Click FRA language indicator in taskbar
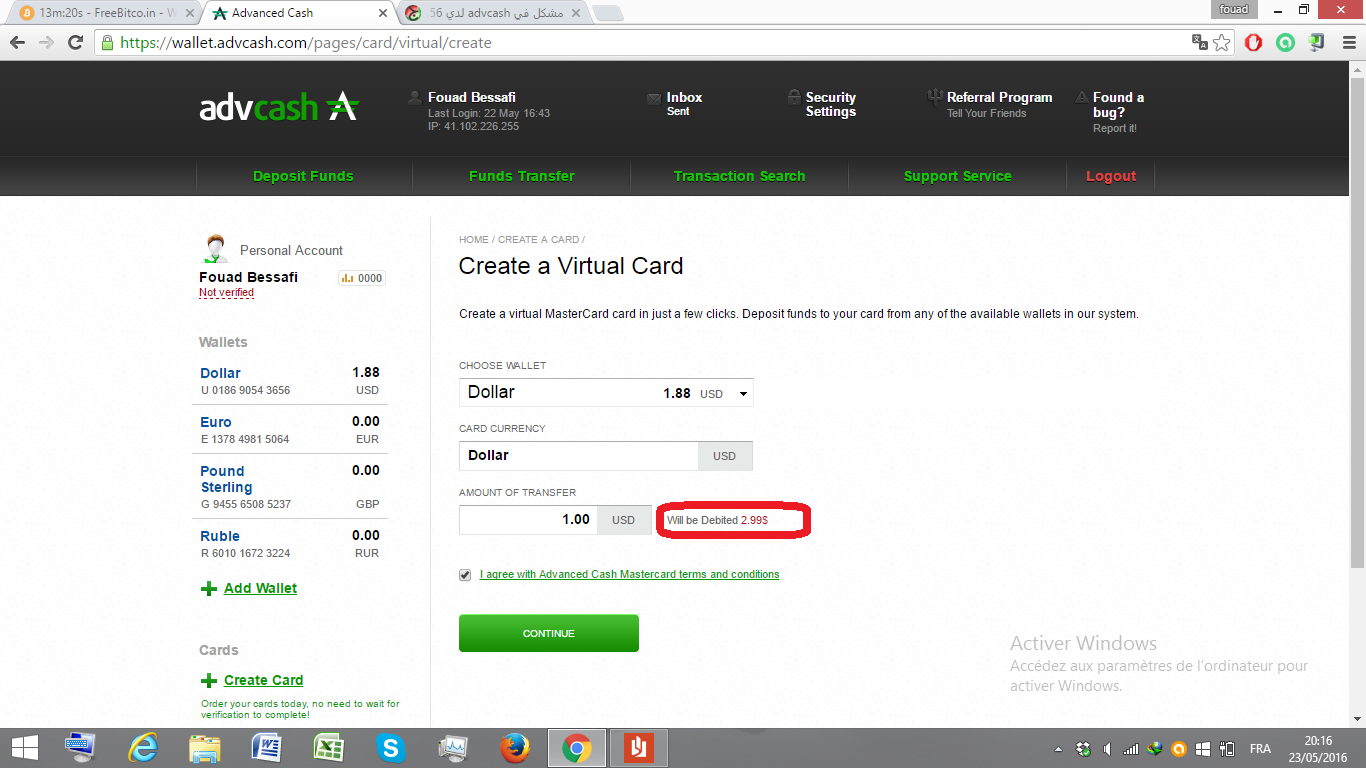The height and width of the screenshot is (768, 1366). 1260,749
